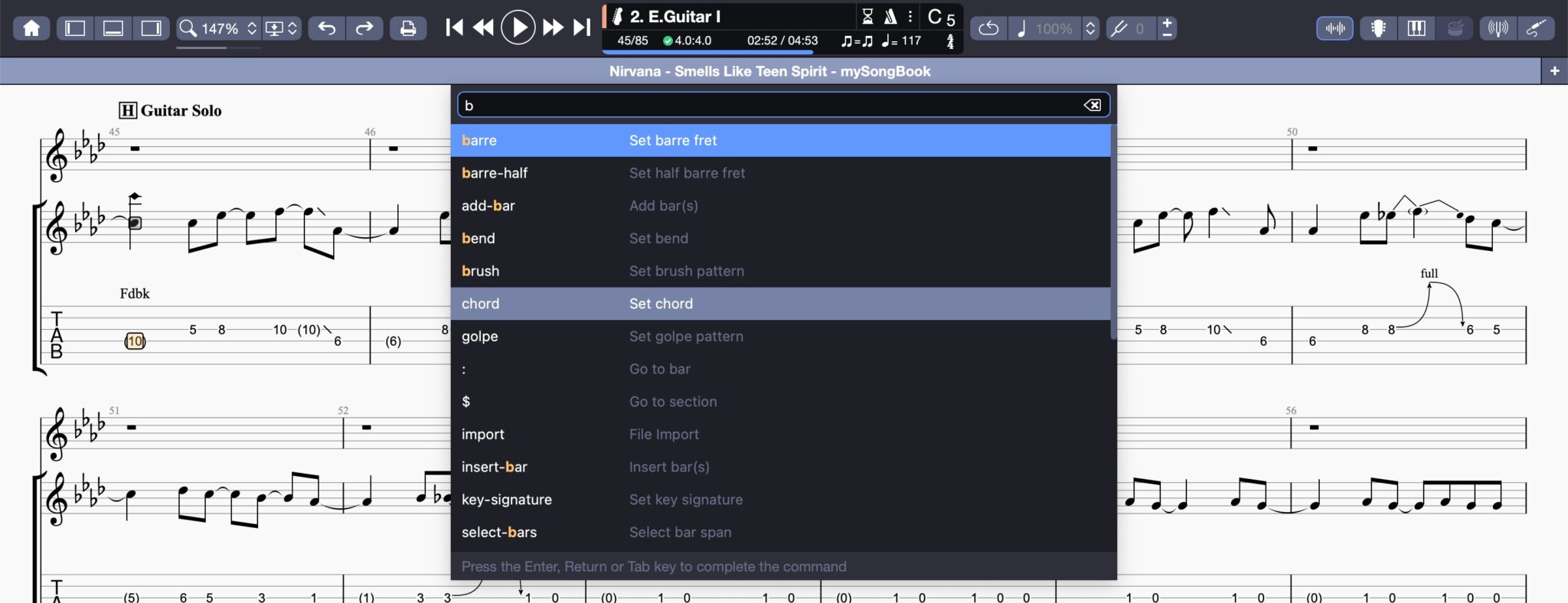Click the guitar track icon beside 2. E.Guitar I
The width and height of the screenshot is (1568, 603).
617,16
